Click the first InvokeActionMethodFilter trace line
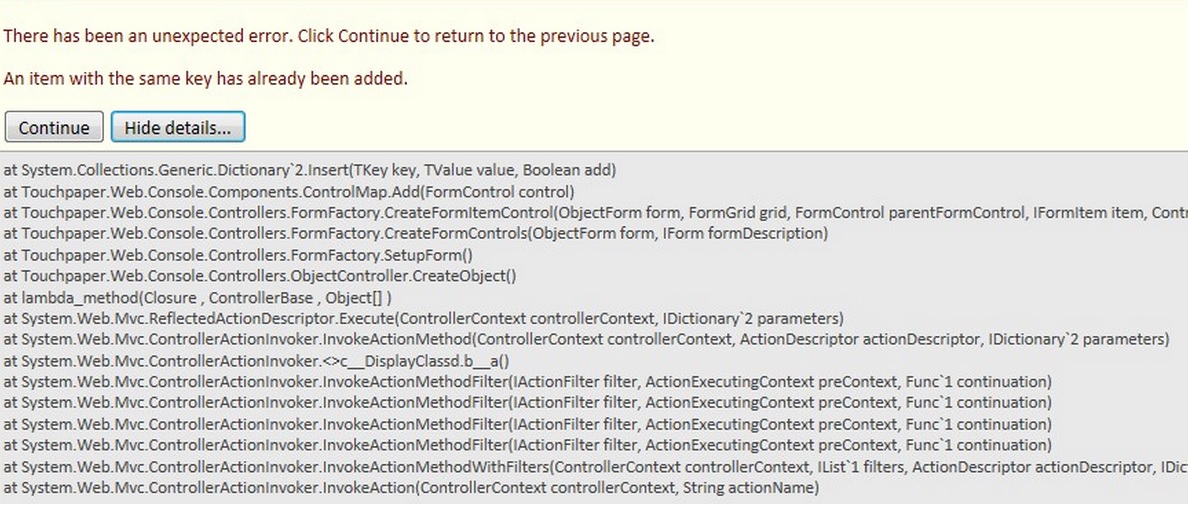Viewport: 1188px width, 511px height. coord(527,382)
